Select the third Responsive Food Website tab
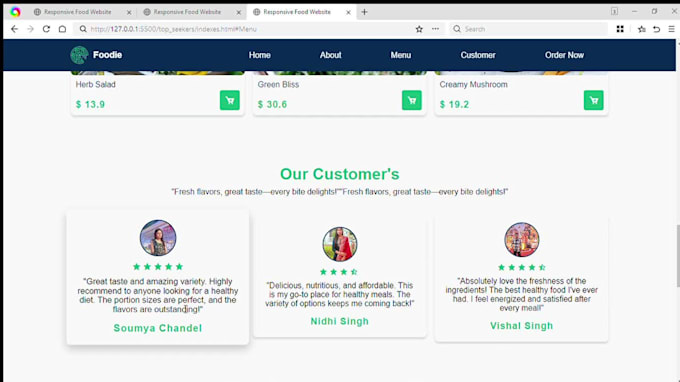Image resolution: width=680 pixels, height=382 pixels. 297,12
